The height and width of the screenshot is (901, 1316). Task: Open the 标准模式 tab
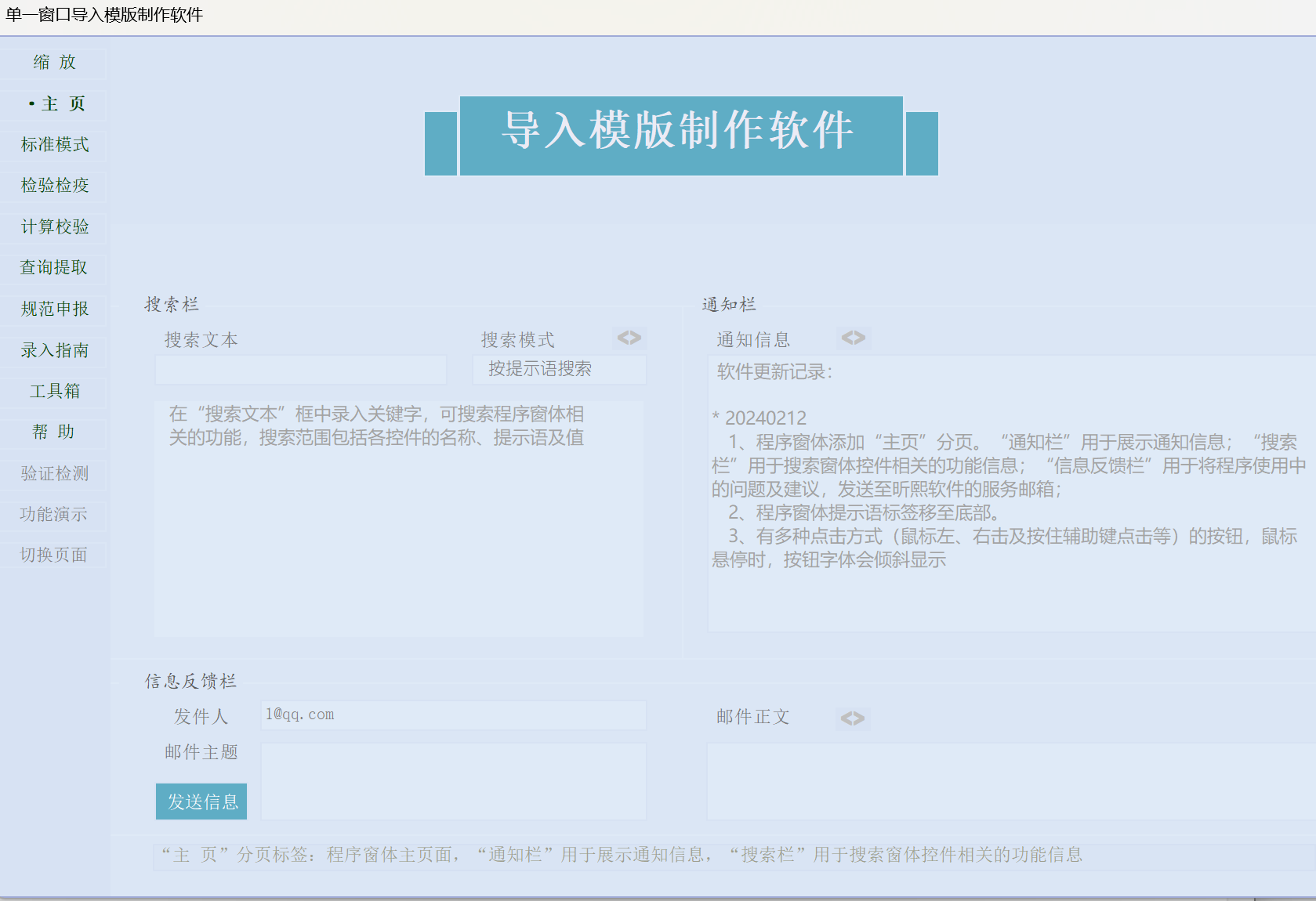[x=54, y=145]
